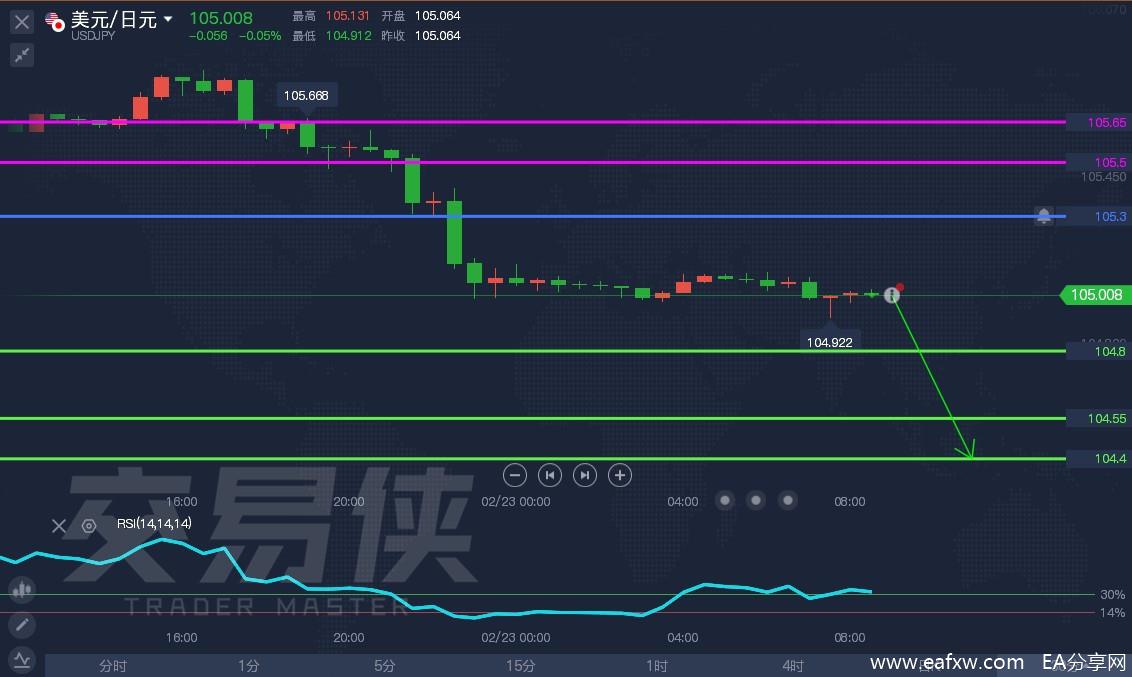Switch to the 分时 timeframe tab
Image resolution: width=1132 pixels, height=677 pixels.
tap(113, 665)
